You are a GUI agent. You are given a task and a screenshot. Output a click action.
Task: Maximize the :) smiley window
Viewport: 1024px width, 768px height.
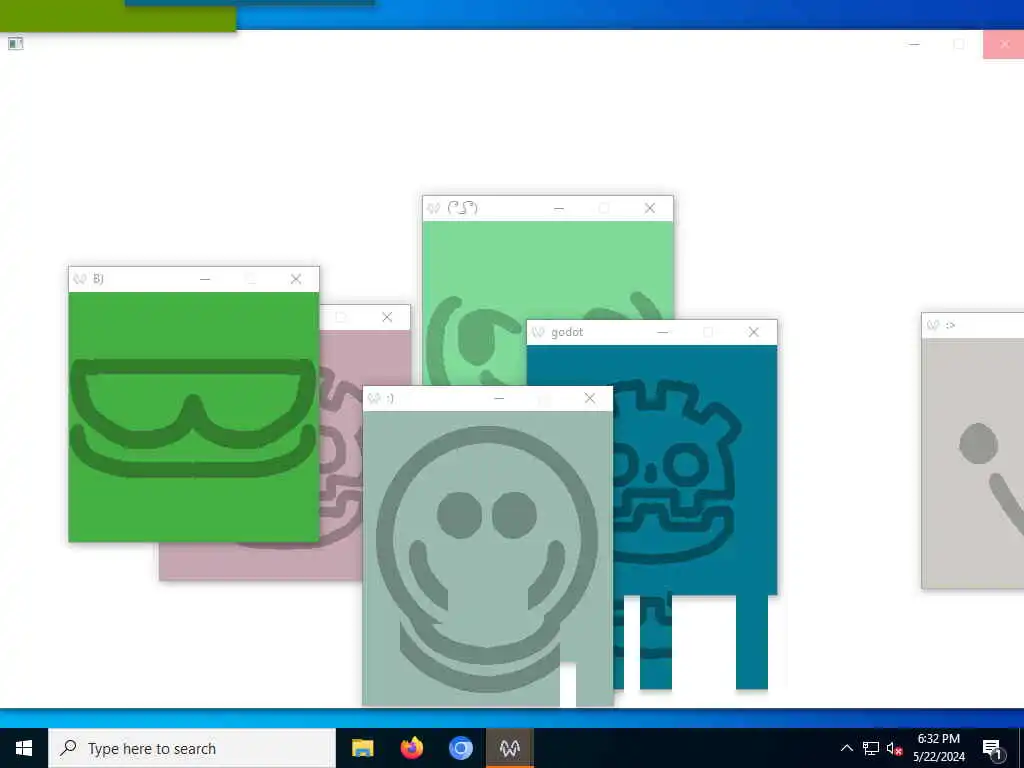click(x=544, y=398)
